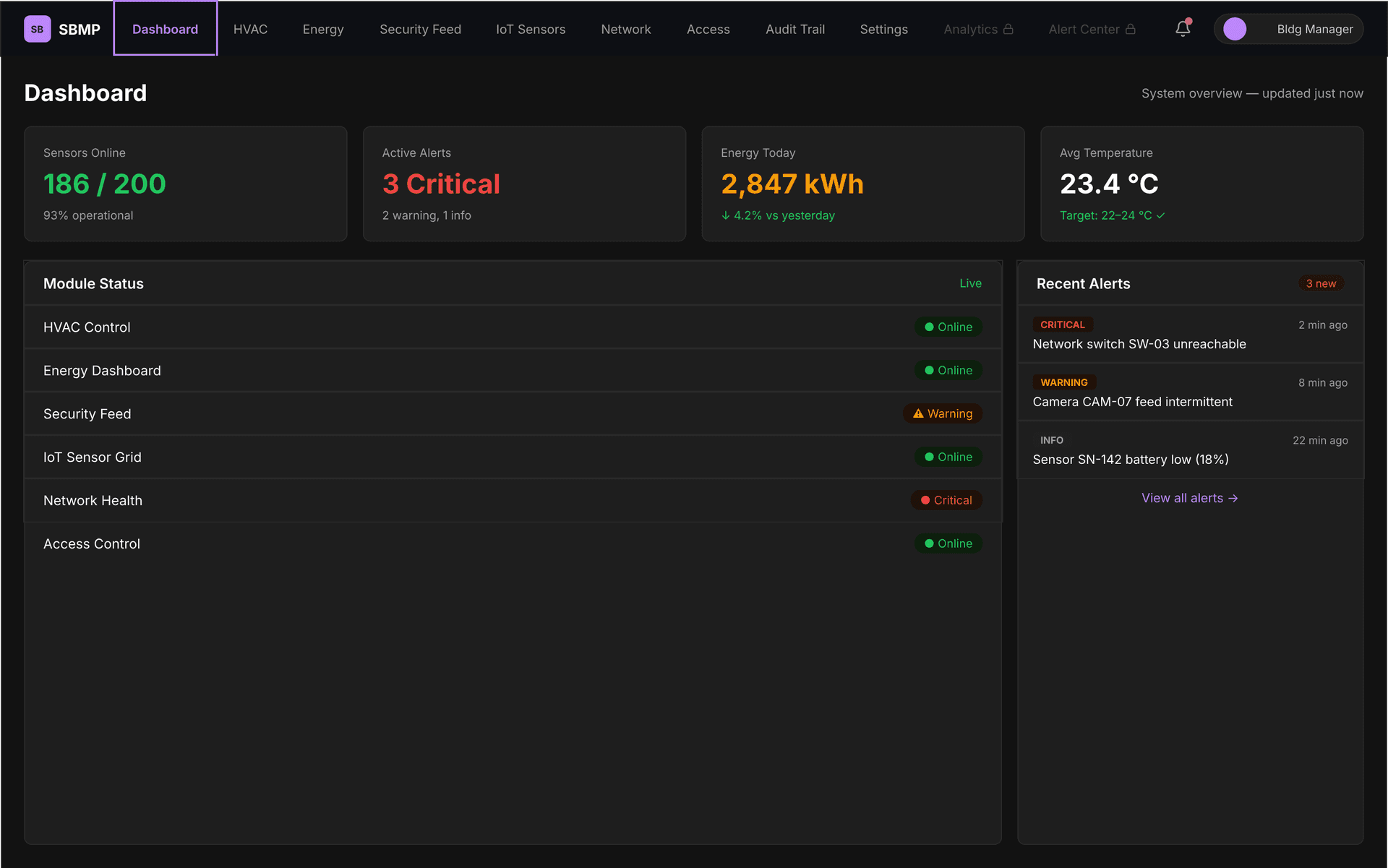Click the Analytics lock icon
This screenshot has width=1388, height=868.
coord(1008,29)
